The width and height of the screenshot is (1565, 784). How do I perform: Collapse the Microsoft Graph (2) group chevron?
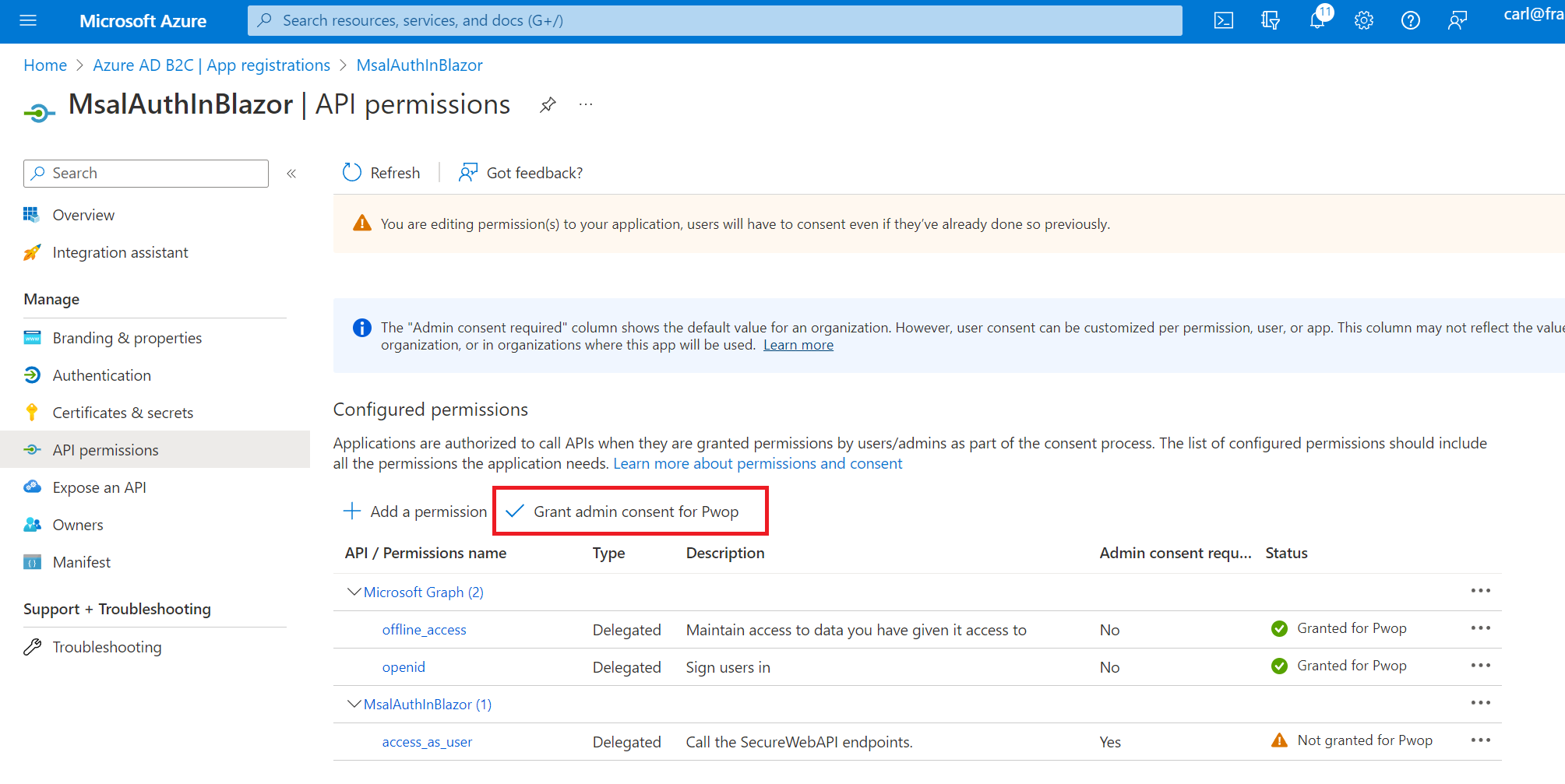point(354,592)
